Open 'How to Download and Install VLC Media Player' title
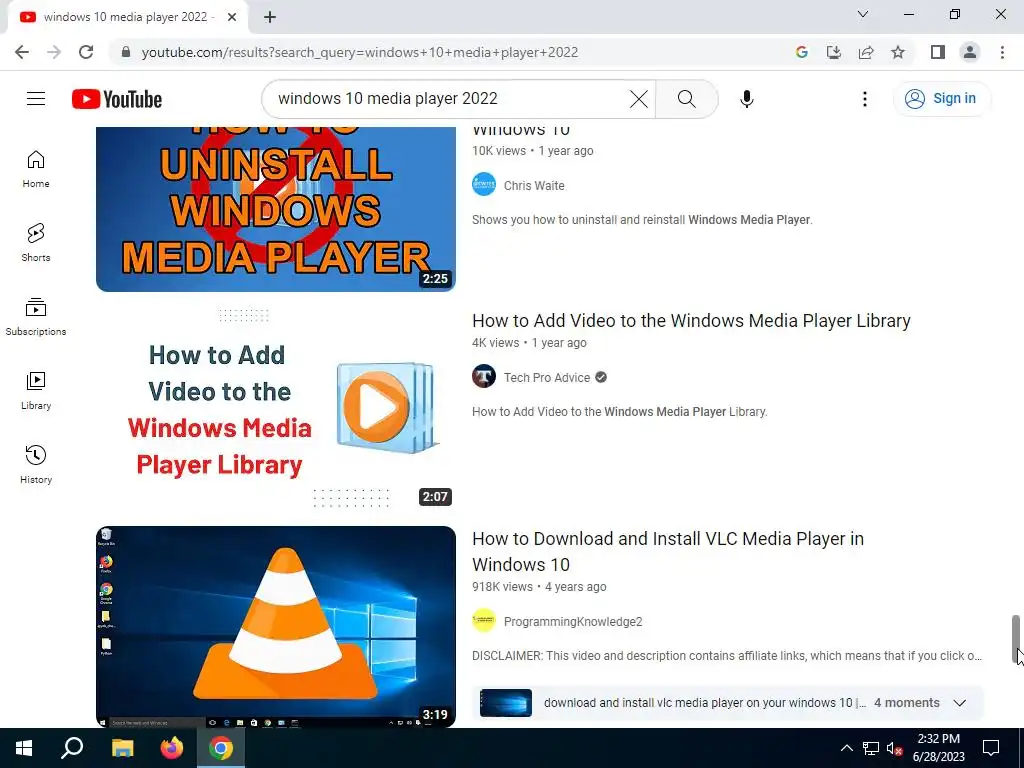 667,551
